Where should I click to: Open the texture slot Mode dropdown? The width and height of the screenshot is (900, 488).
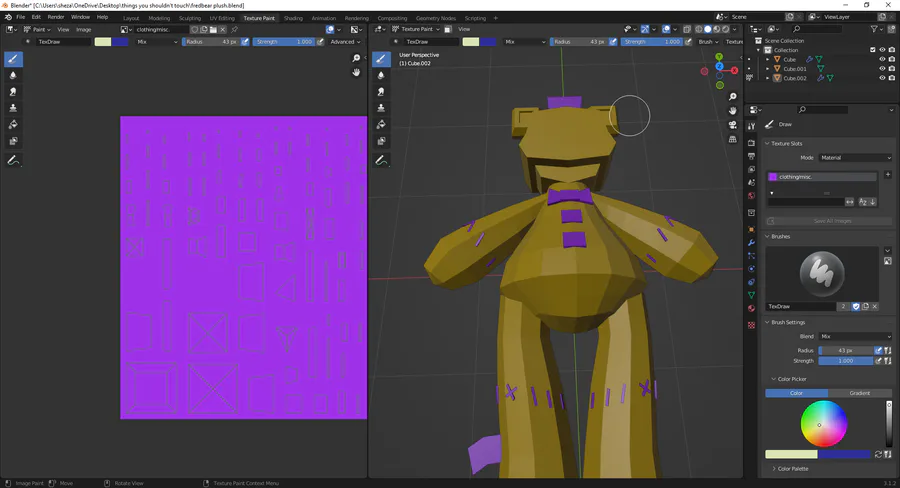[x=855, y=158]
